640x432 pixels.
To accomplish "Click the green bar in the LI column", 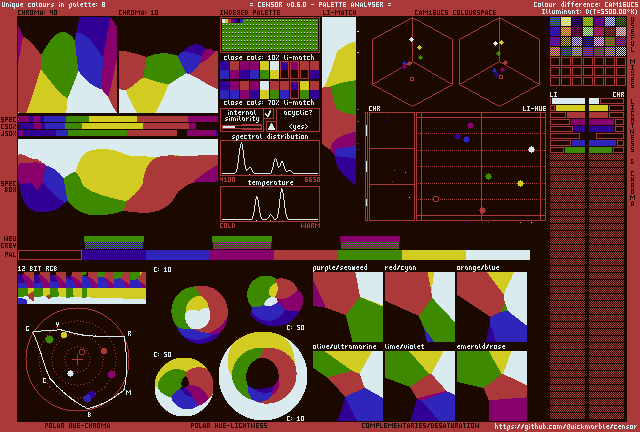I will 575,150.
